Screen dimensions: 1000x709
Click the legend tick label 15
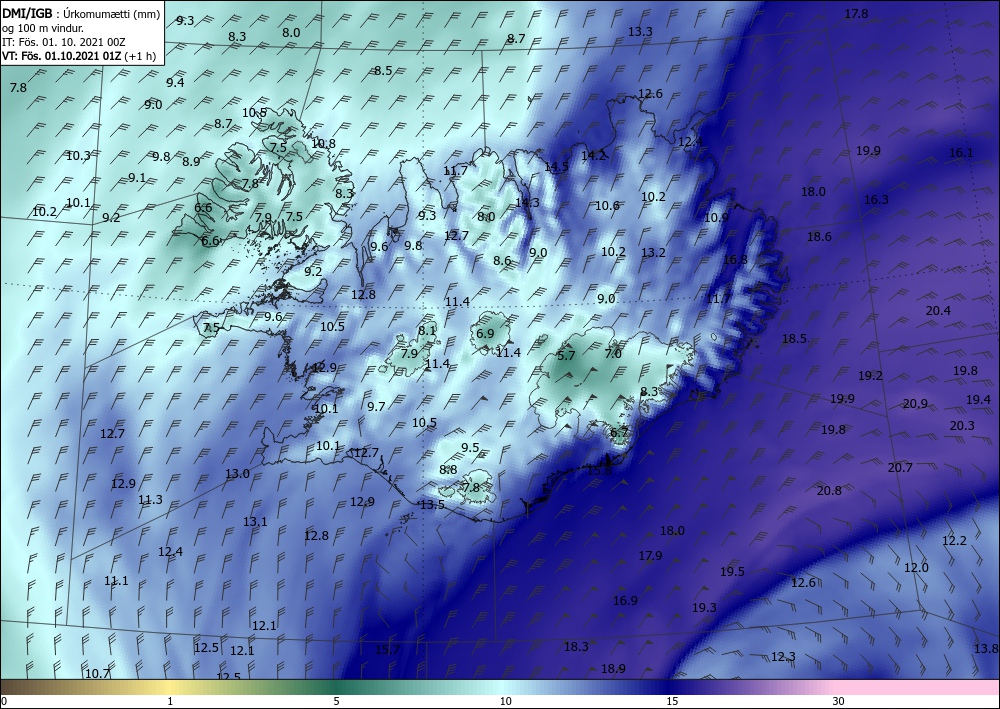pyautogui.click(x=672, y=702)
